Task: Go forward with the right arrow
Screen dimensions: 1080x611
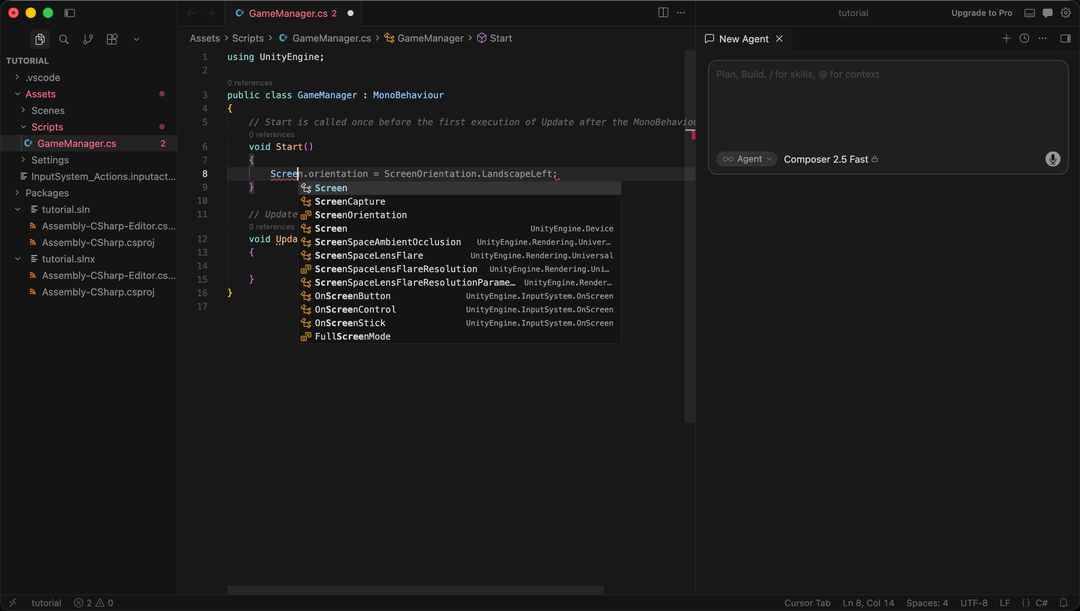Action: 210,13
